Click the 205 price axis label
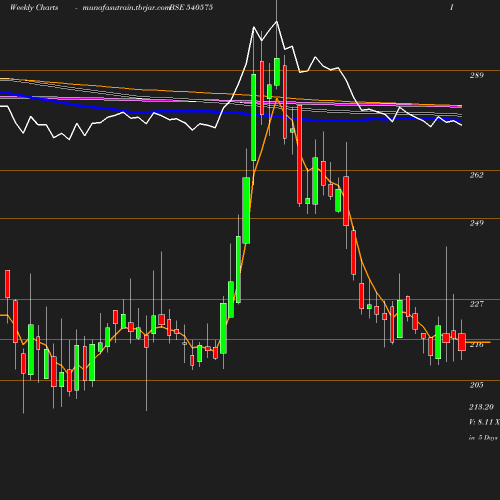 pyautogui.click(x=476, y=385)
